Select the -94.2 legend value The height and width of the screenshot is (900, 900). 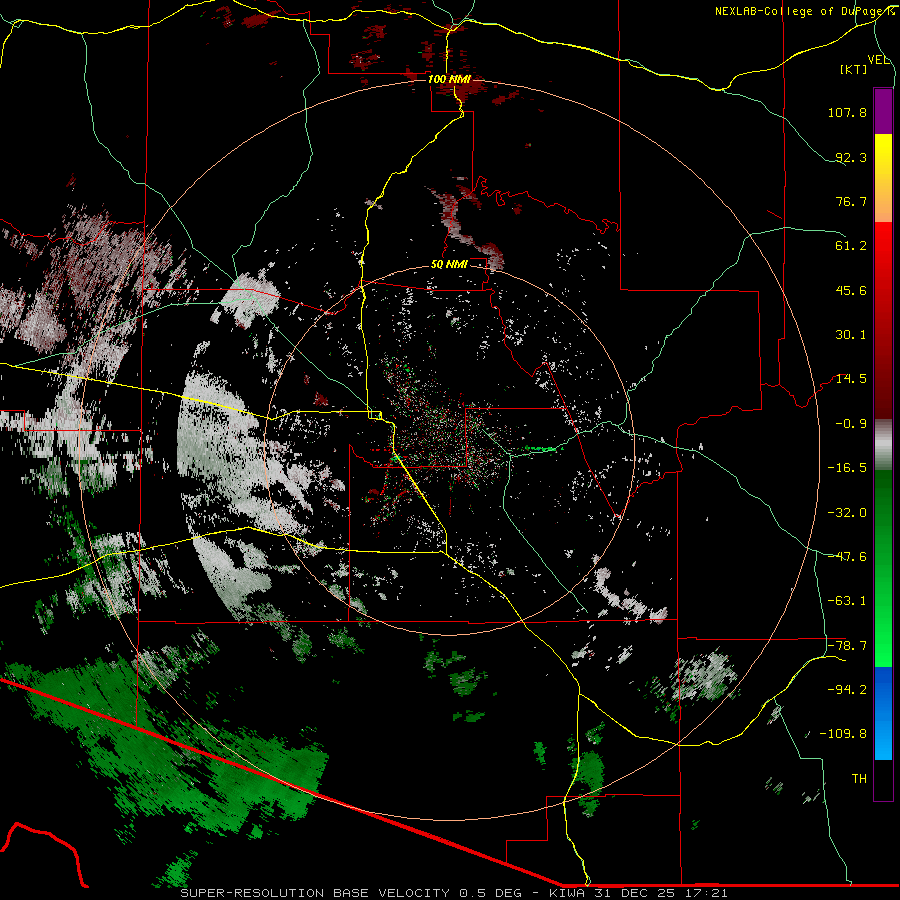click(847, 690)
